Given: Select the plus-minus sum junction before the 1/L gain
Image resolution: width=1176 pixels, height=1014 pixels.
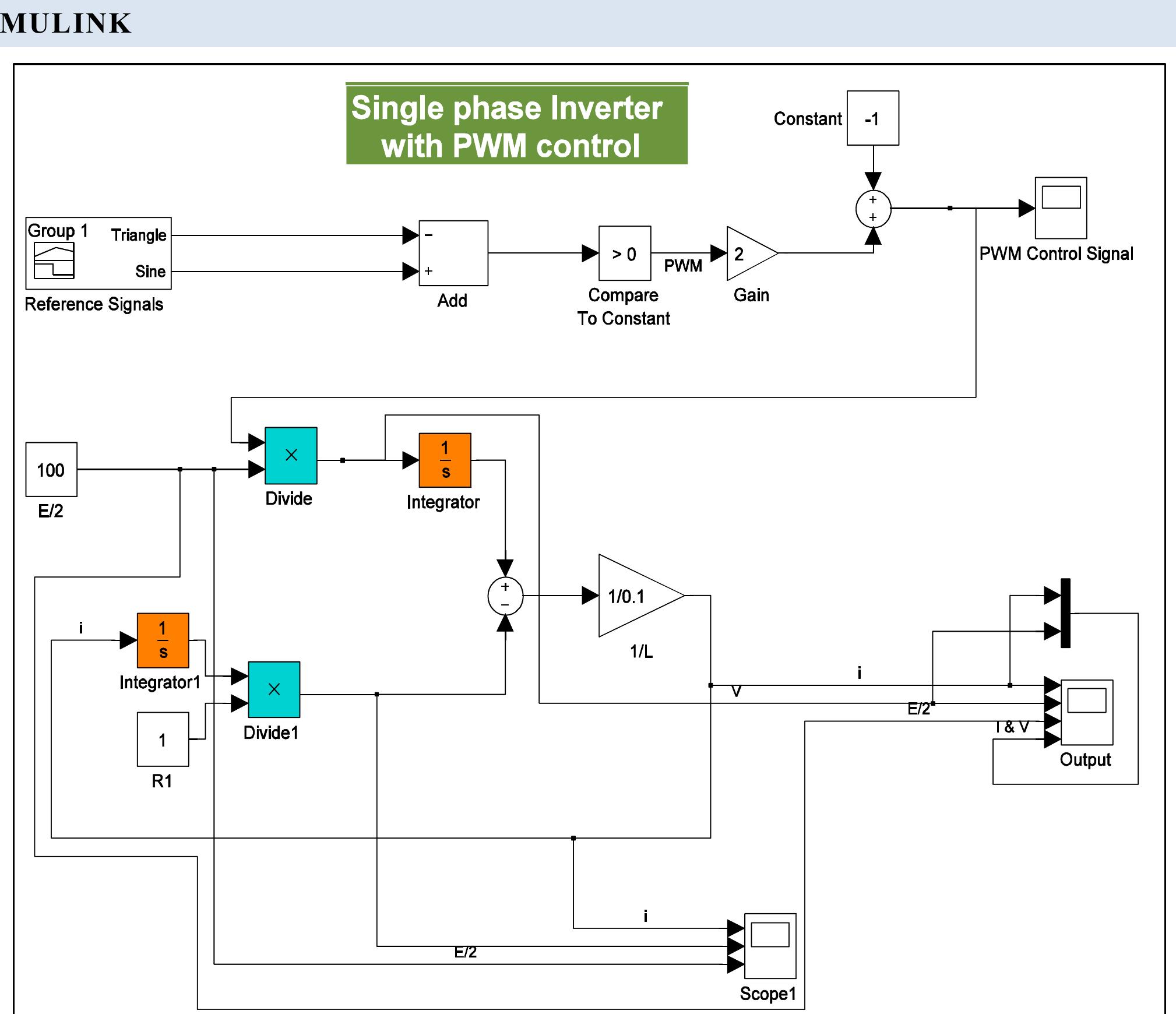Looking at the screenshot, I should [x=505, y=596].
